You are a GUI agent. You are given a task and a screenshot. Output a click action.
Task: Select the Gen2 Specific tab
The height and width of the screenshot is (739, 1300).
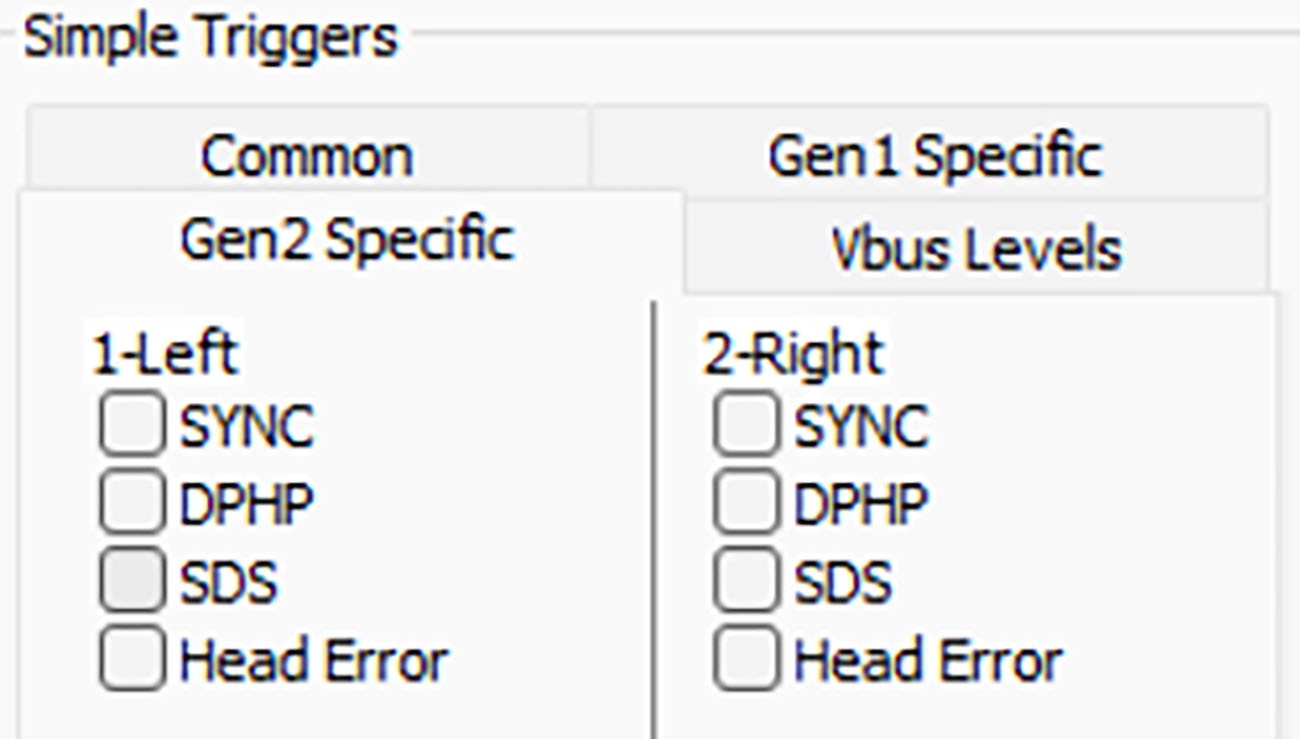point(348,240)
